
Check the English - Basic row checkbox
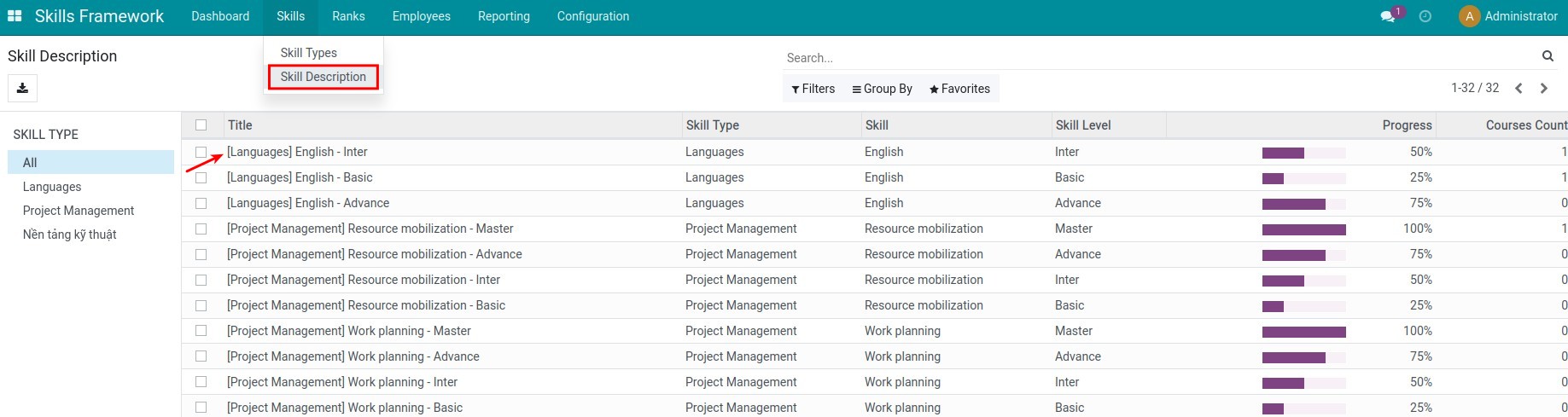(x=201, y=177)
